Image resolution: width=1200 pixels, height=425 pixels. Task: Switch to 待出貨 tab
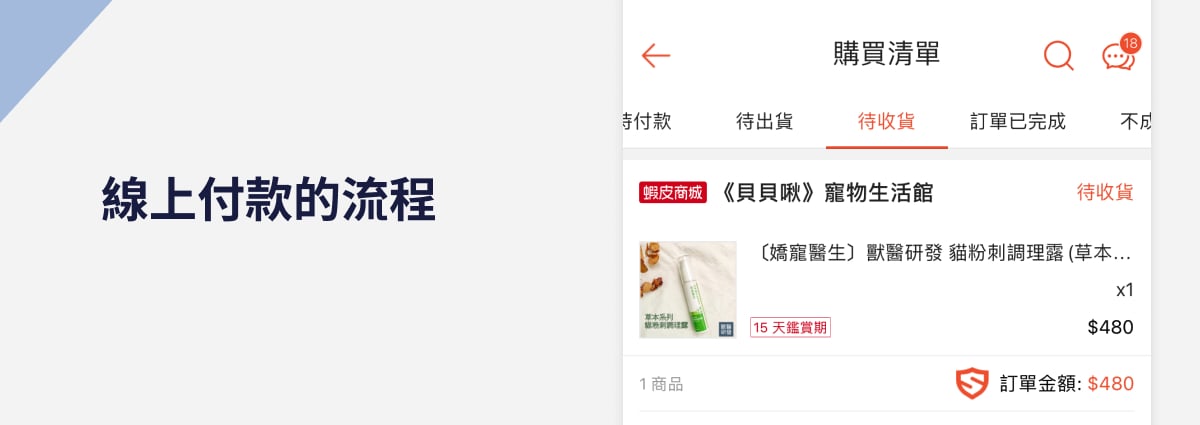click(765, 122)
